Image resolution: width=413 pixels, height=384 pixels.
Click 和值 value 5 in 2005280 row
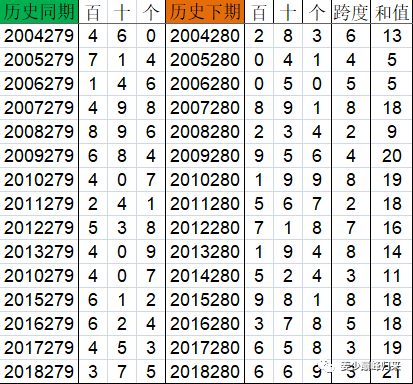click(391, 60)
